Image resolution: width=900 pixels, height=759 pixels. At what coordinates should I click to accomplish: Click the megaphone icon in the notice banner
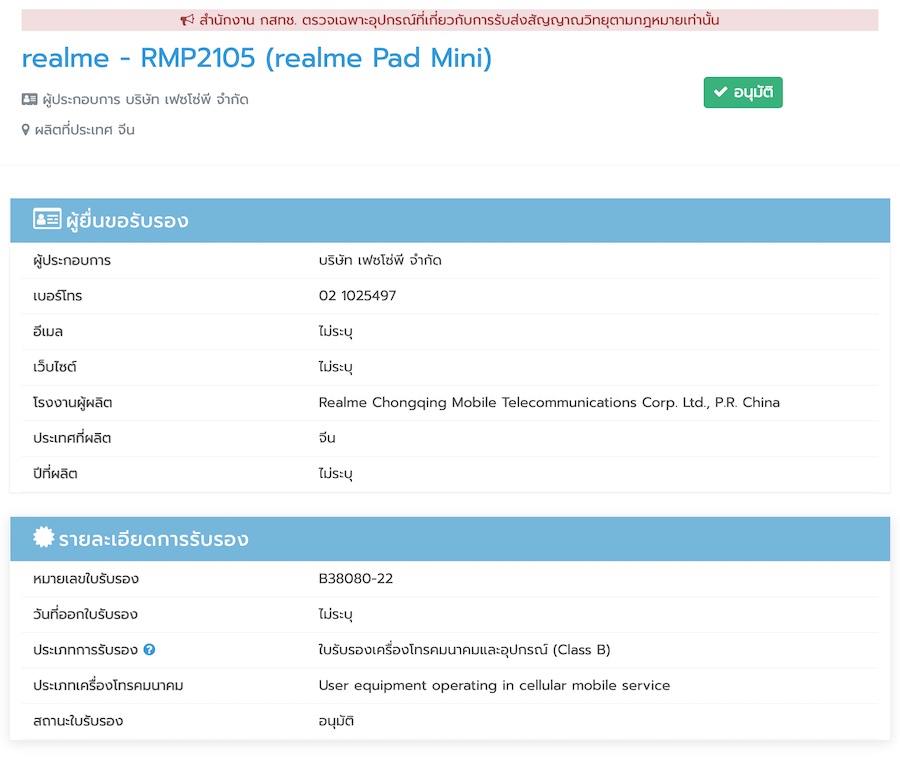tap(187, 20)
